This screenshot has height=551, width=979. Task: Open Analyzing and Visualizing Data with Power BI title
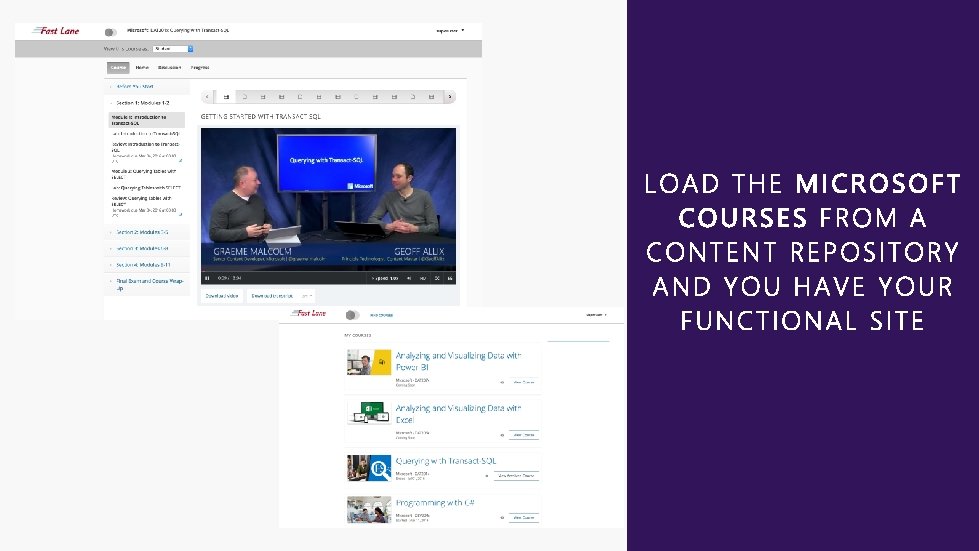coord(458,361)
